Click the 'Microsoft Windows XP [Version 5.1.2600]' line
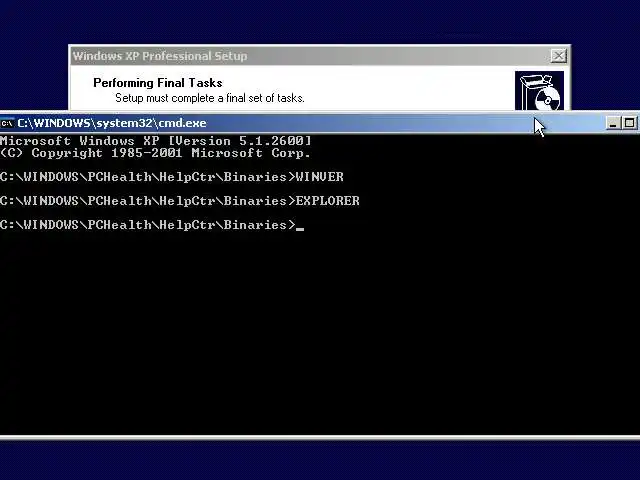The width and height of the screenshot is (640, 480). (156, 141)
